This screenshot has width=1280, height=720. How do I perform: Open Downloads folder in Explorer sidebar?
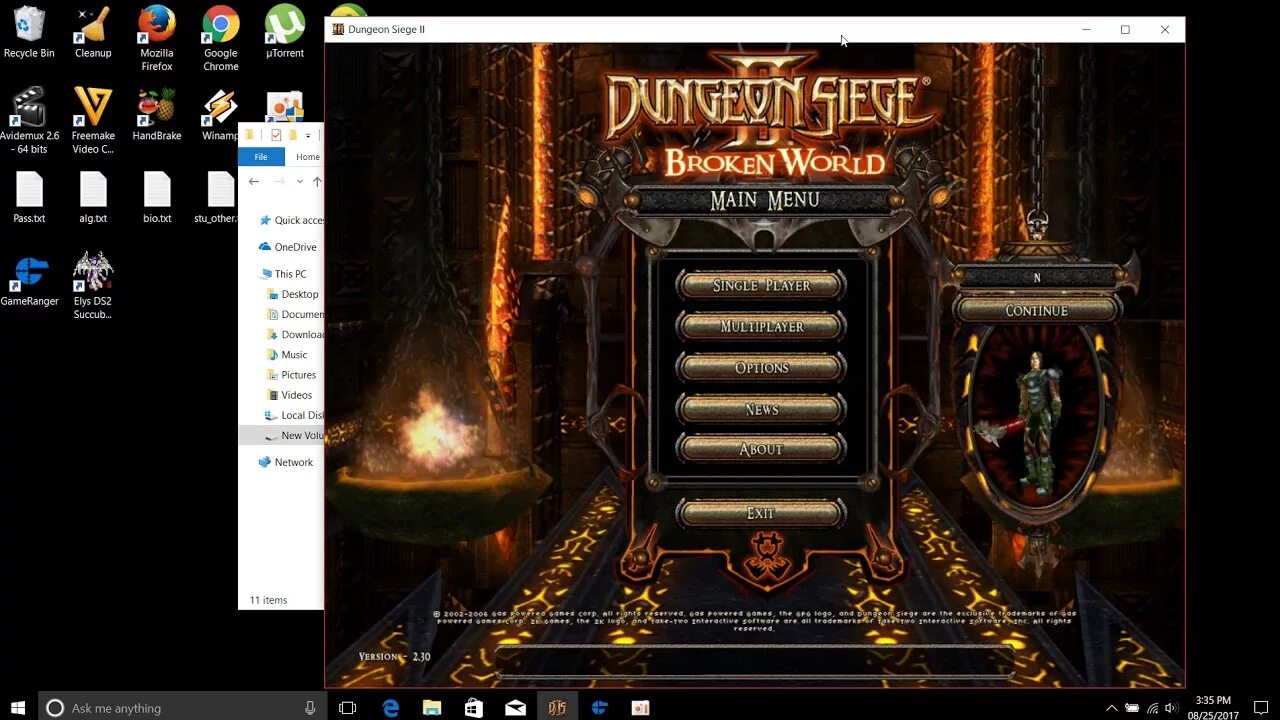(294, 334)
